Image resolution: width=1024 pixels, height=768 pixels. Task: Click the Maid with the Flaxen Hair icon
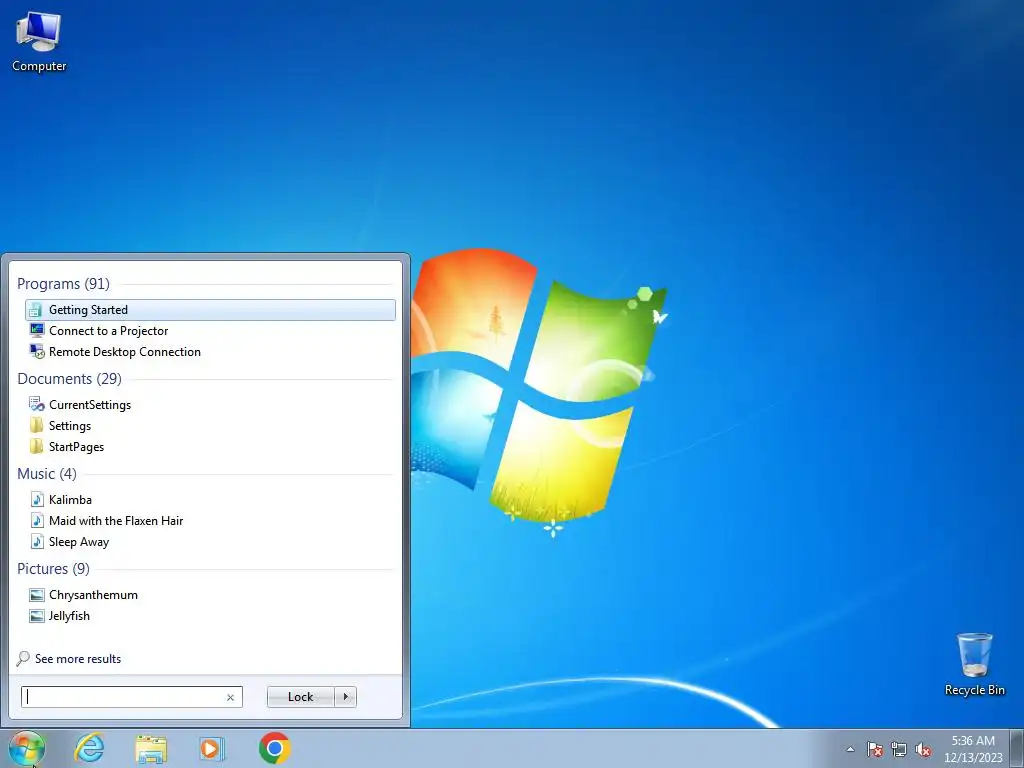point(37,520)
